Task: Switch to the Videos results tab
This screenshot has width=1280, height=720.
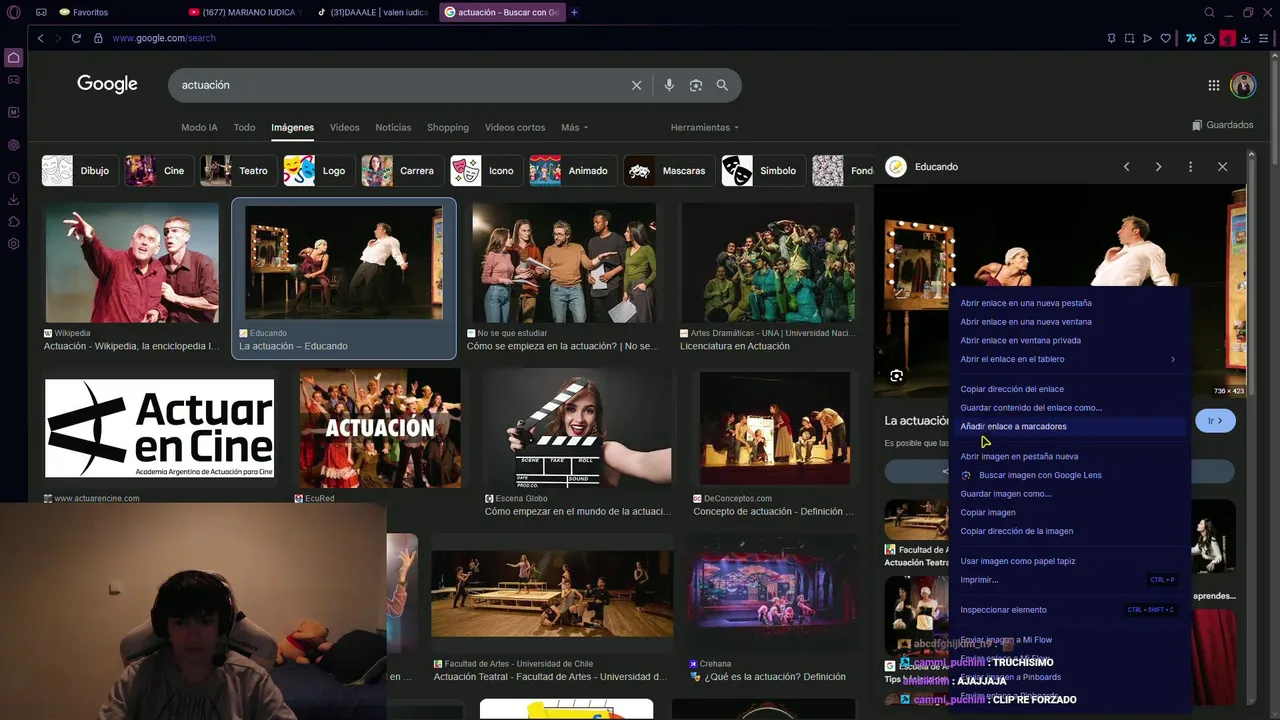Action: pos(344,128)
